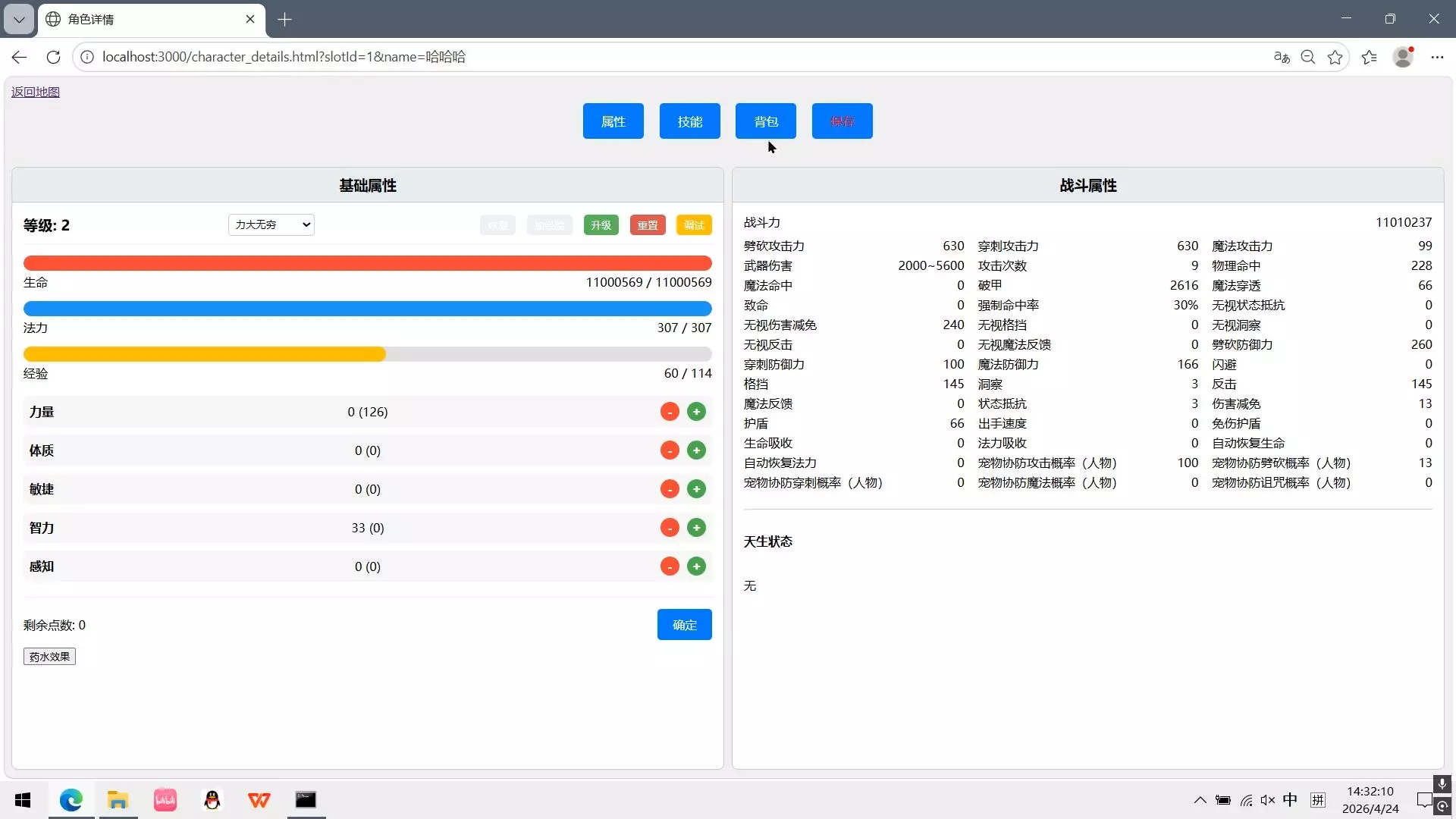Increase 敏捷 with its green plus button
Viewport: 1456px width, 819px height.
click(x=696, y=489)
